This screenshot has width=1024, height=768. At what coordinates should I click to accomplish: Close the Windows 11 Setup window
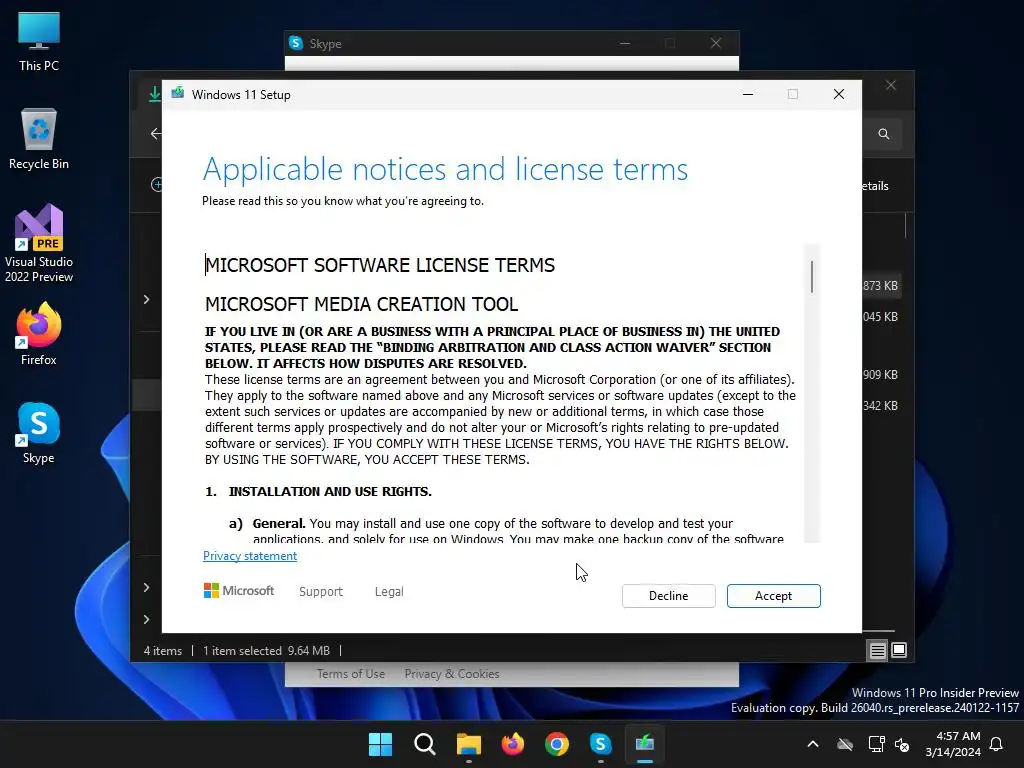(x=839, y=94)
